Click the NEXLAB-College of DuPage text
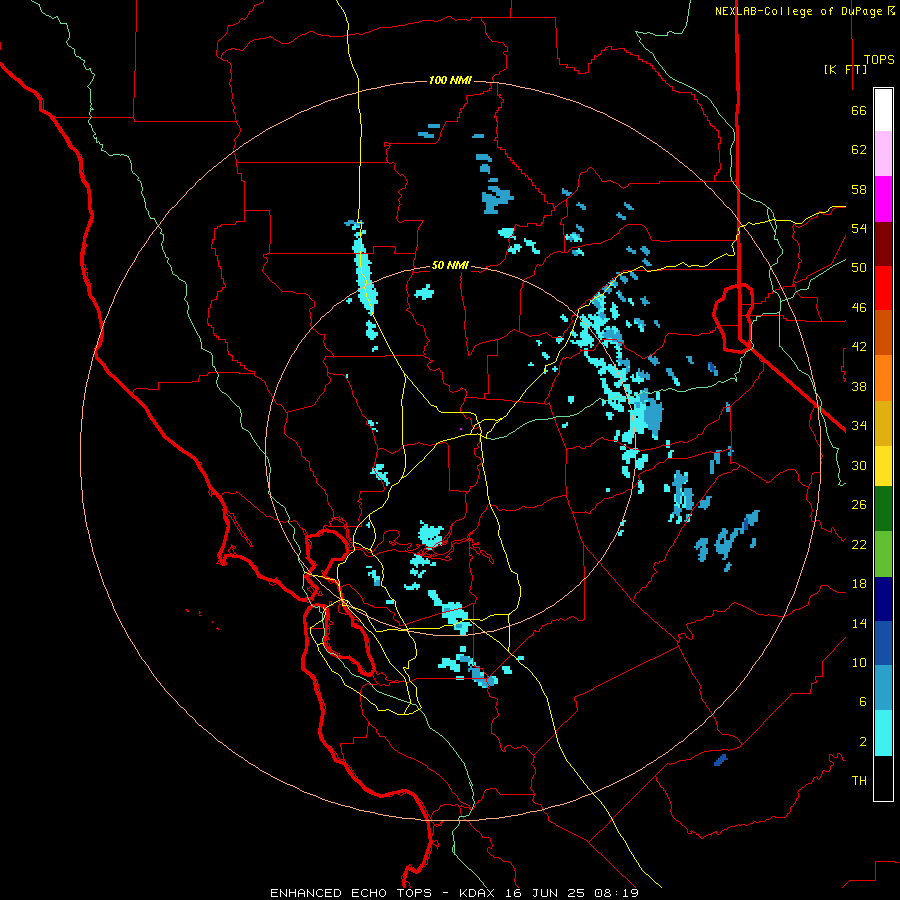 (x=804, y=11)
